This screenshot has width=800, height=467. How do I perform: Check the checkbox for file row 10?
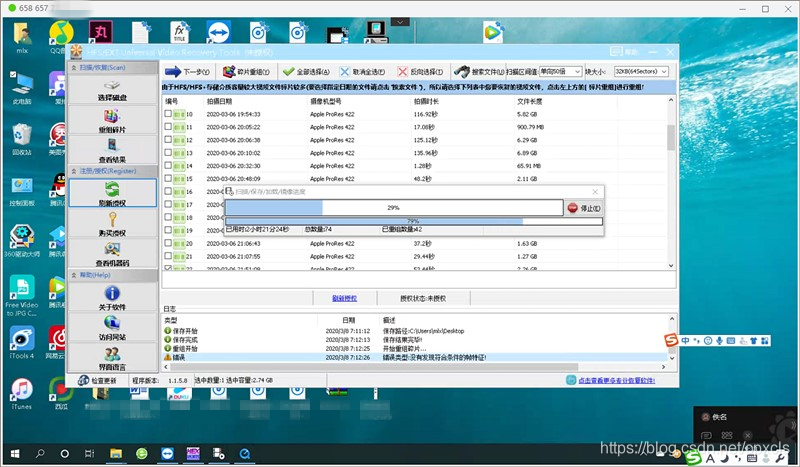pos(168,114)
